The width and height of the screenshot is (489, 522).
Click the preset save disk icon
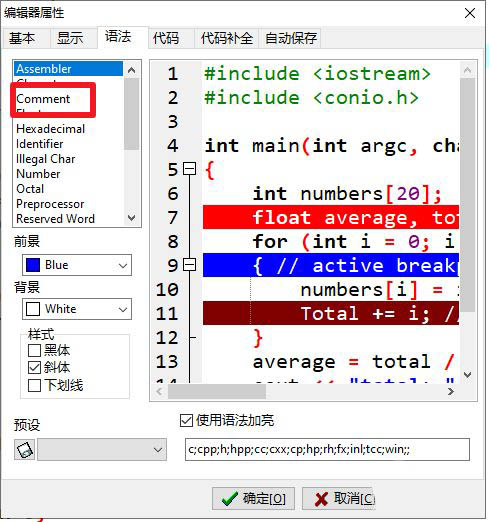pos(24,449)
